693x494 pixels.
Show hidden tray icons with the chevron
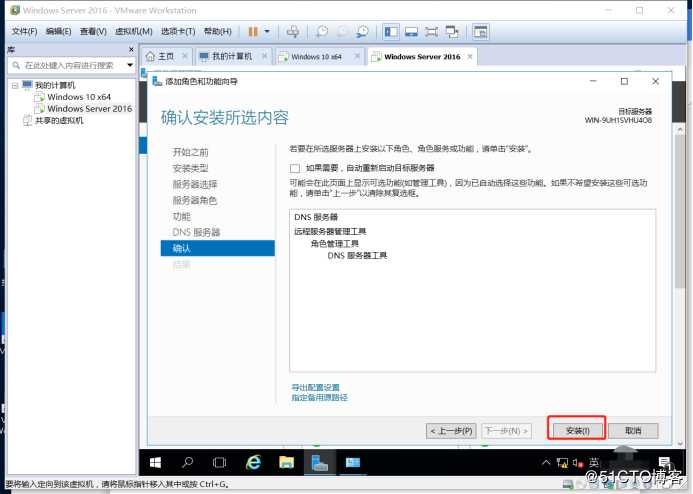point(546,463)
